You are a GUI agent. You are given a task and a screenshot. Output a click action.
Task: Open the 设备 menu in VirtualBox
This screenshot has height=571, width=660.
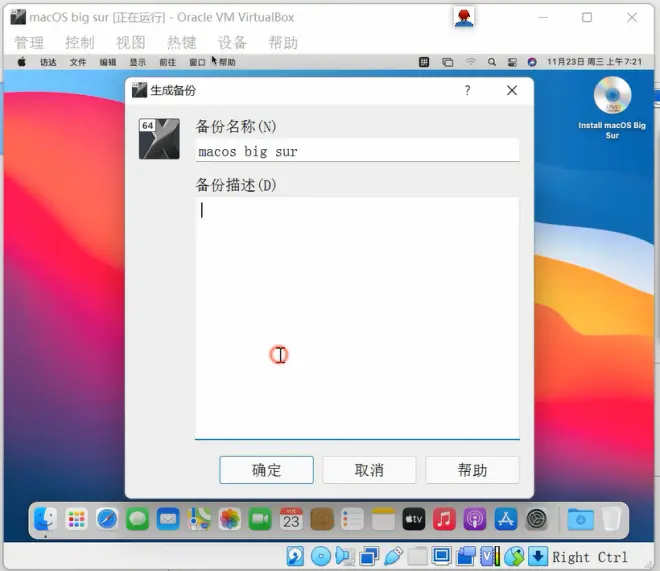point(232,42)
